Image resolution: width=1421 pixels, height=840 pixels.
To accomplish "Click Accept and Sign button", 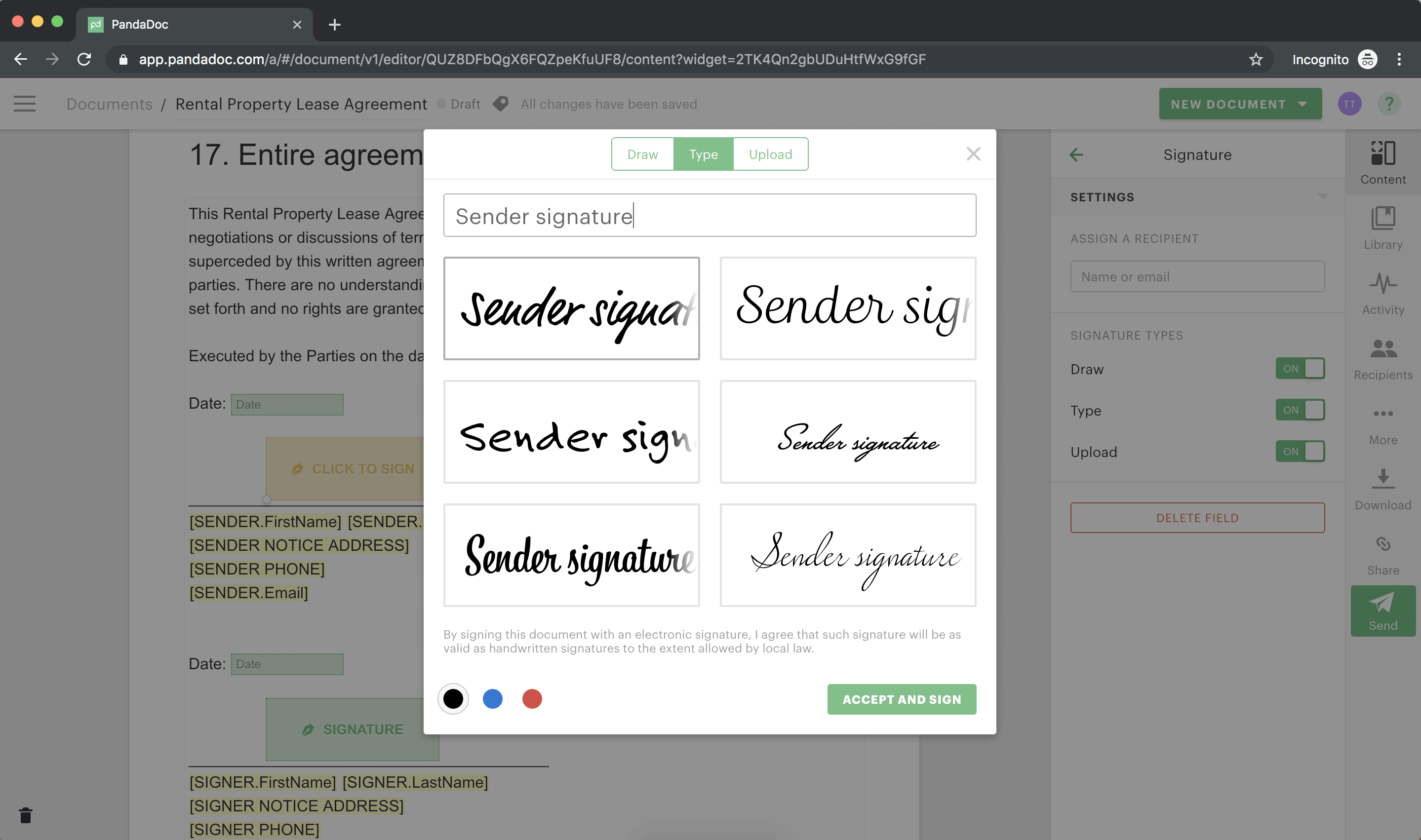I will (x=901, y=699).
